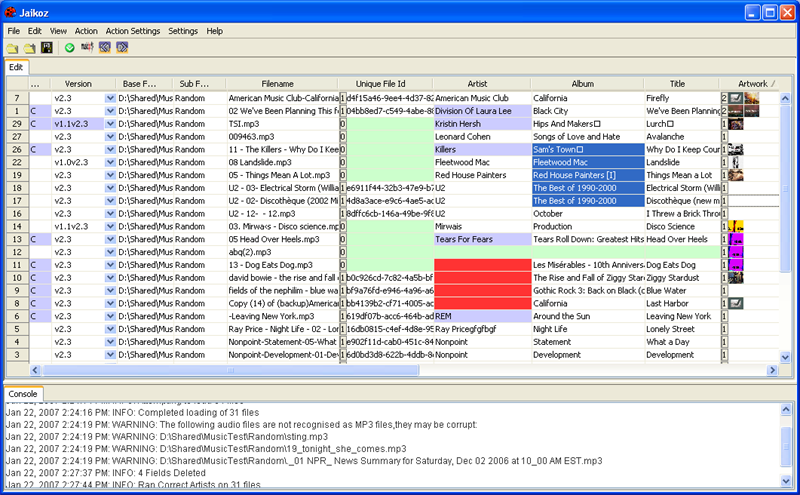Open the View menu
Image resolution: width=800 pixels, height=495 pixels.
pyautogui.click(x=58, y=31)
